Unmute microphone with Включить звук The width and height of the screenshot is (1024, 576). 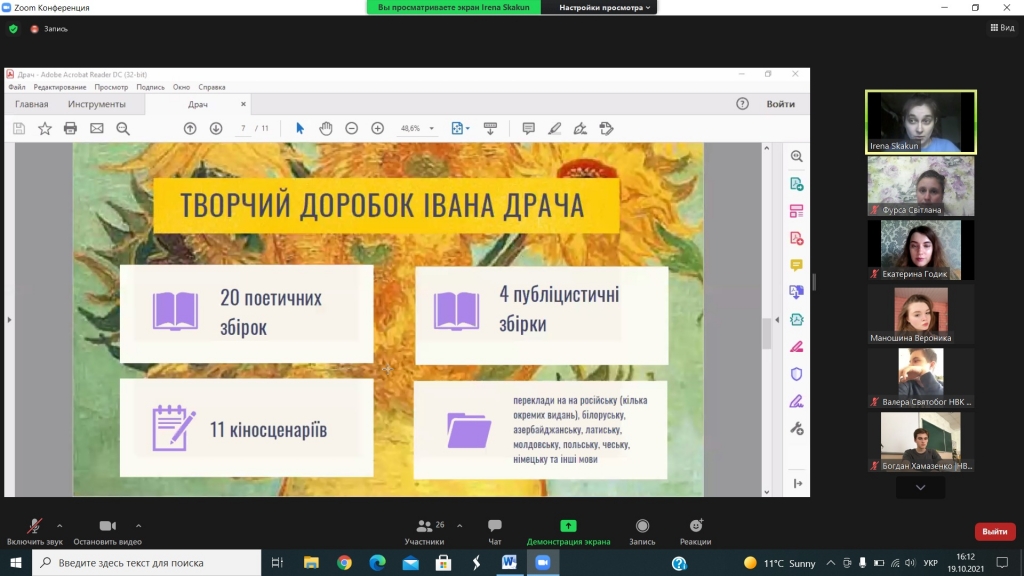pyautogui.click(x=35, y=532)
